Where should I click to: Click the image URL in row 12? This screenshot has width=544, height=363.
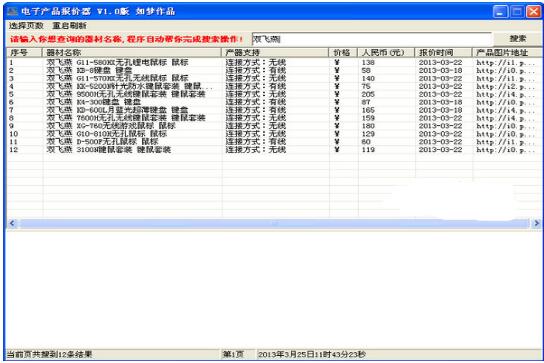505,150
